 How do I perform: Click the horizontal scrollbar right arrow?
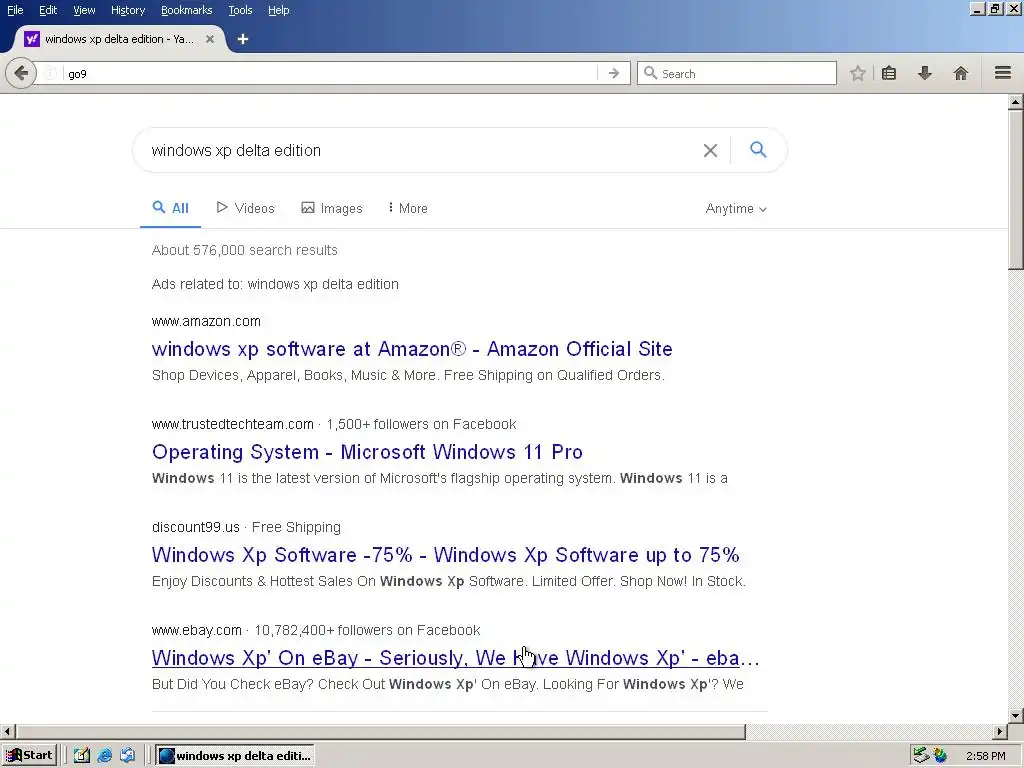pyautogui.click(x=1000, y=731)
